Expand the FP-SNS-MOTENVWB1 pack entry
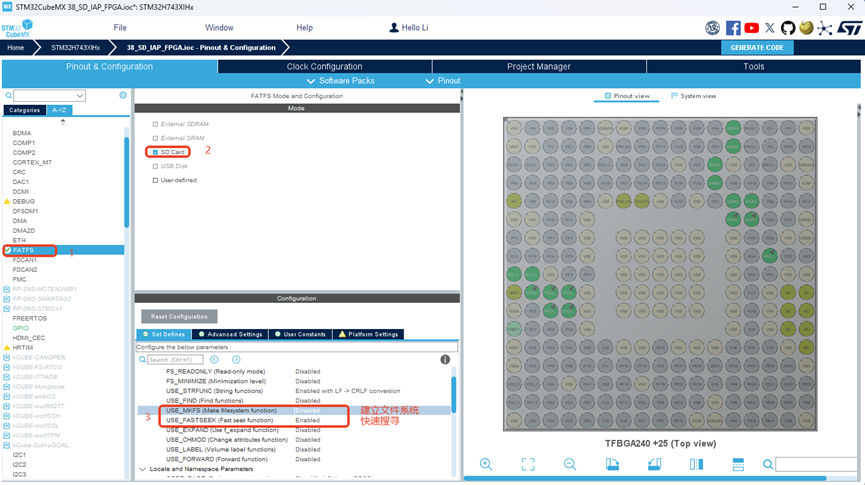 pos(7,289)
